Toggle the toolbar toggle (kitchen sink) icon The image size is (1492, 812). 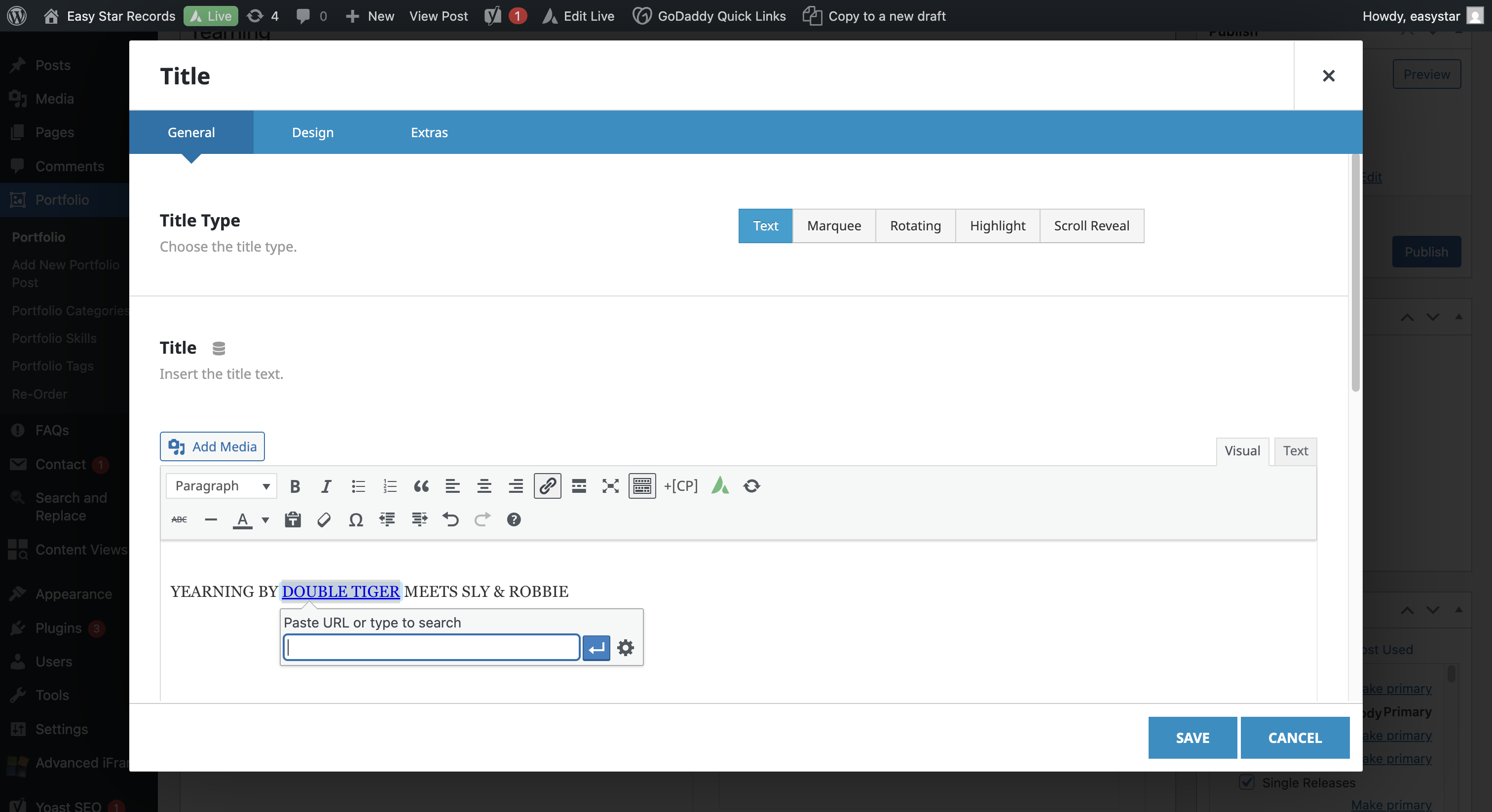point(642,486)
